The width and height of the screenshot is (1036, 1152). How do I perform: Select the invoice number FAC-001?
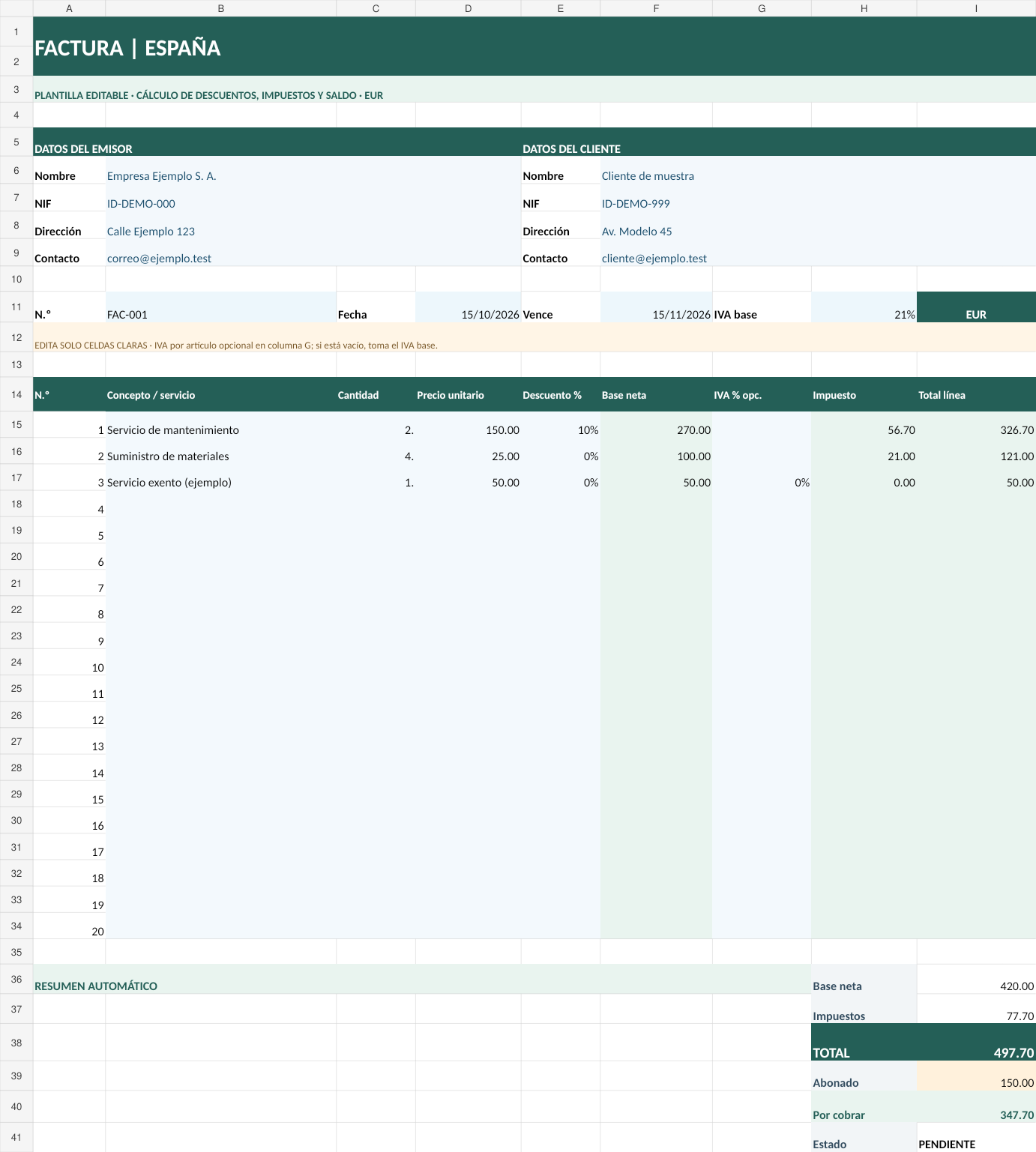(221, 307)
